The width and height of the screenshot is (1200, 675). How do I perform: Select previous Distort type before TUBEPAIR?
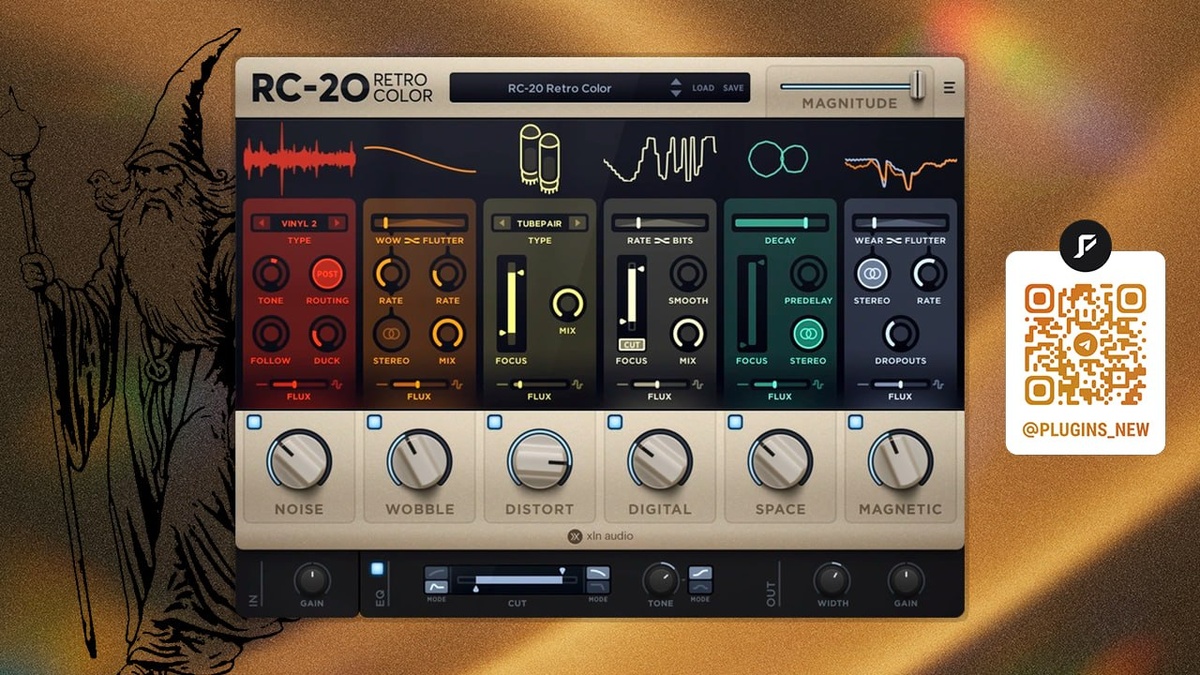tap(503, 223)
